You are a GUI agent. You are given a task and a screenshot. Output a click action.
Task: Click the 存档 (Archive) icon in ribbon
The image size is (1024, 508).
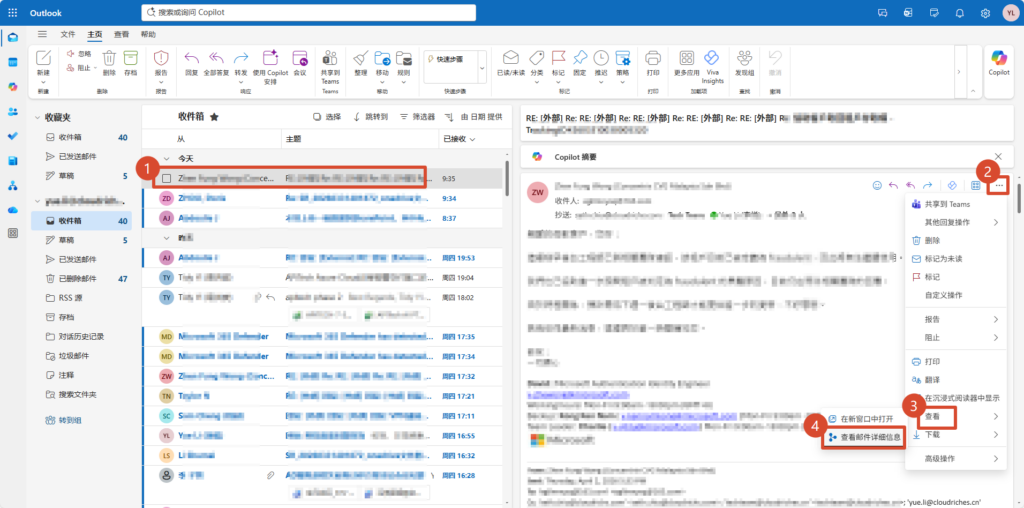(131, 58)
